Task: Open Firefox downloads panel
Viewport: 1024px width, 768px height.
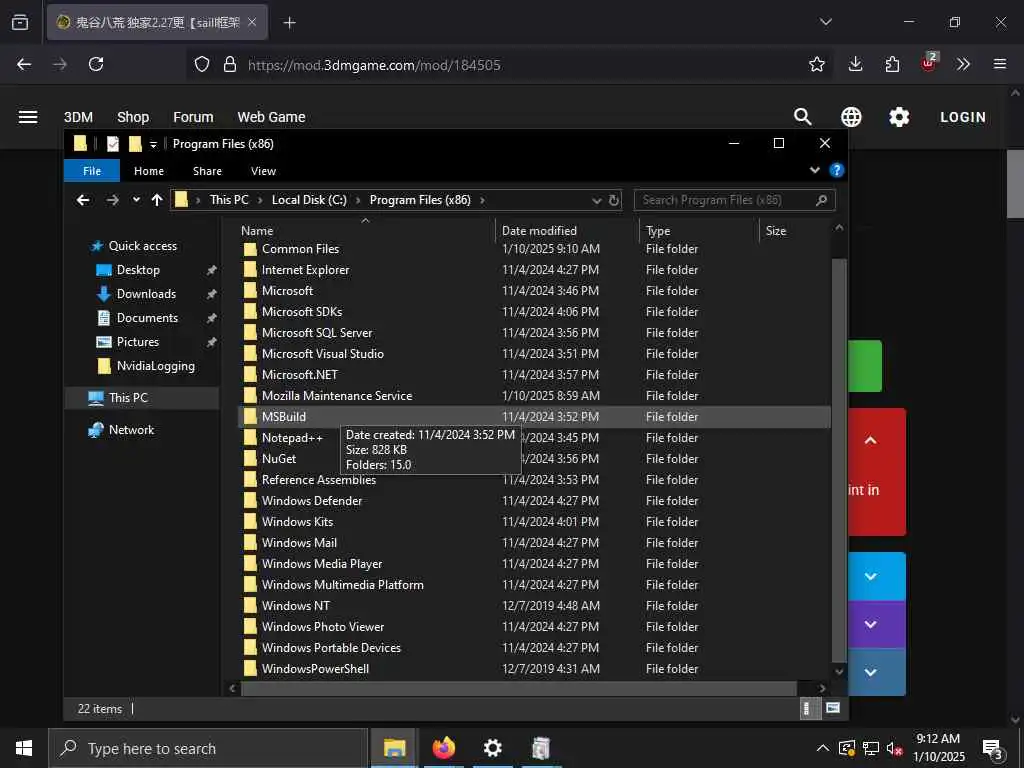Action: 856,64
